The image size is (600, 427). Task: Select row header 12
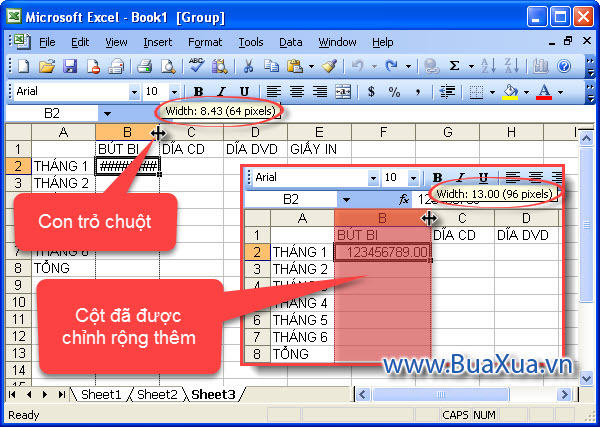point(18,336)
